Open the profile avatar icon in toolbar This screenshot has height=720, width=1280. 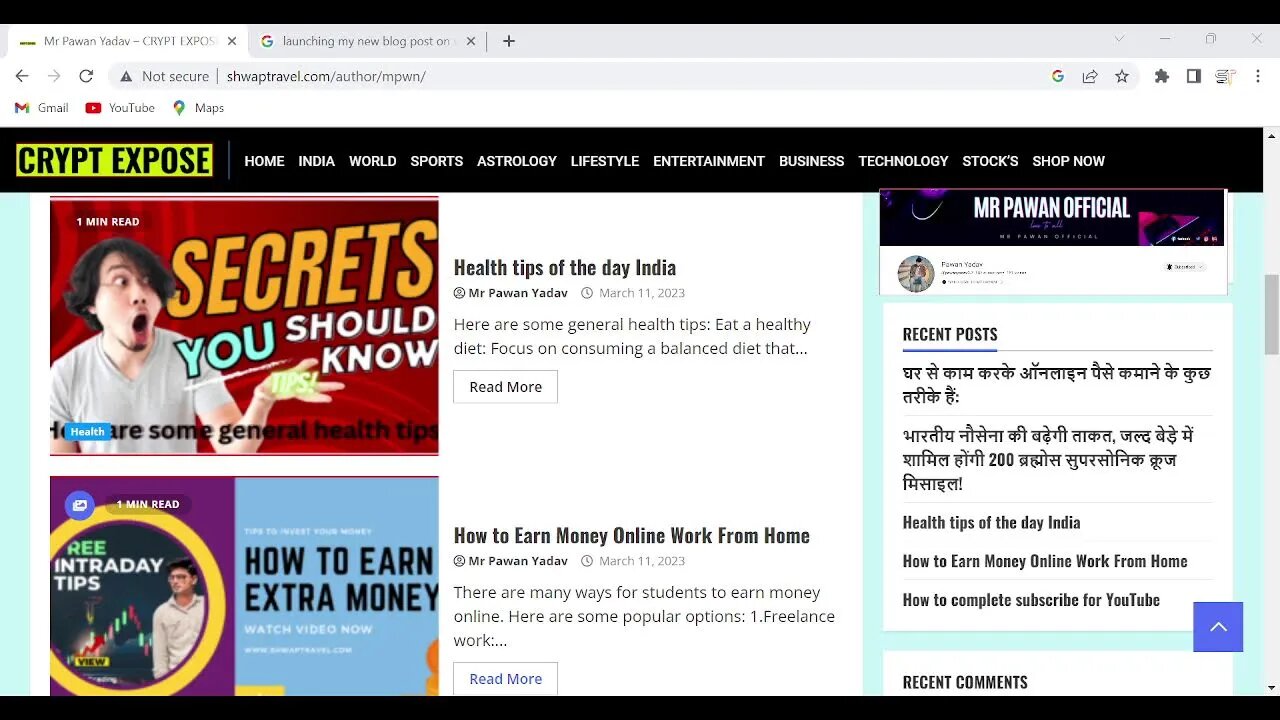point(1225,76)
